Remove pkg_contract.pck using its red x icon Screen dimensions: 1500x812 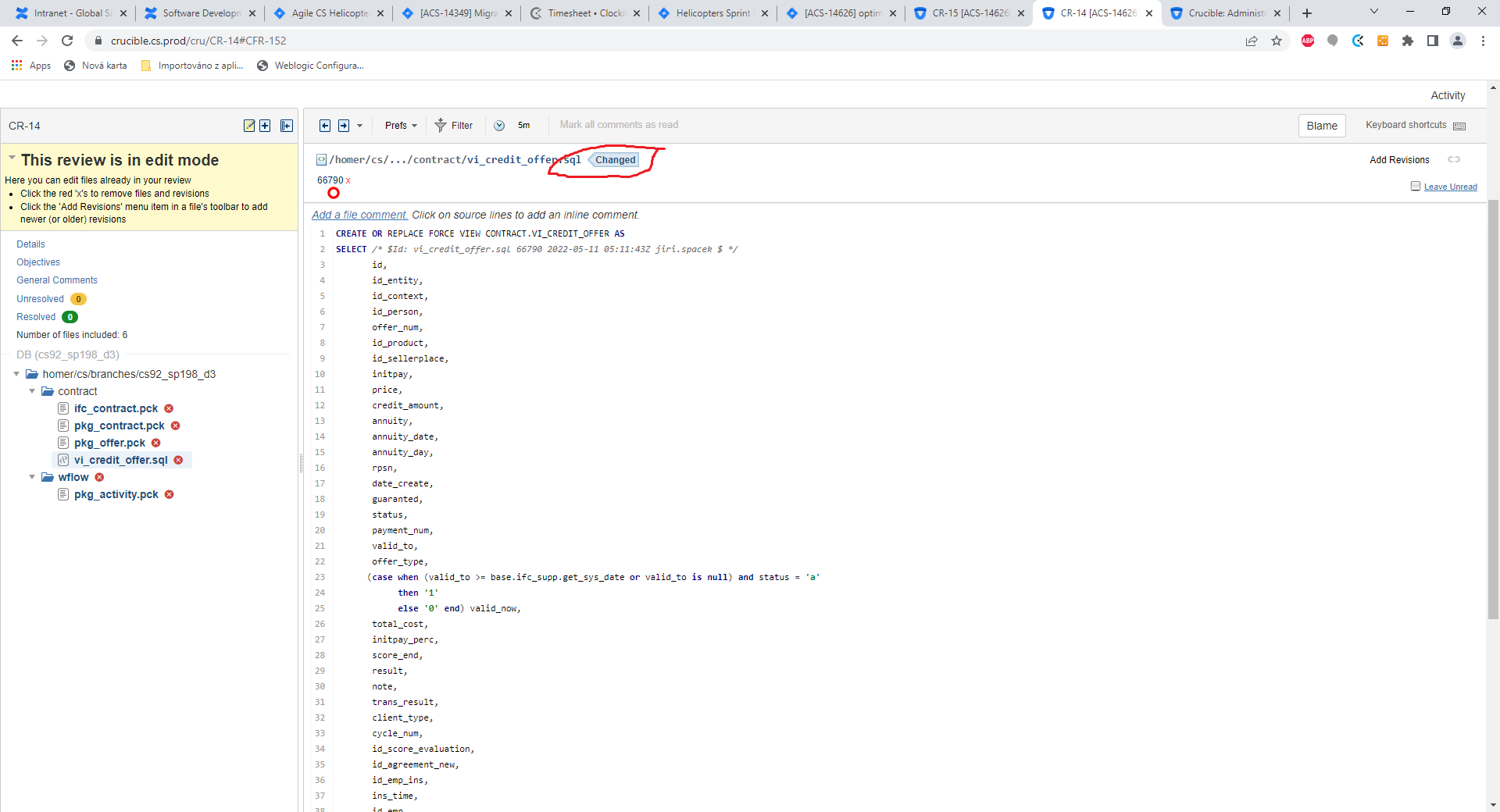pos(176,426)
